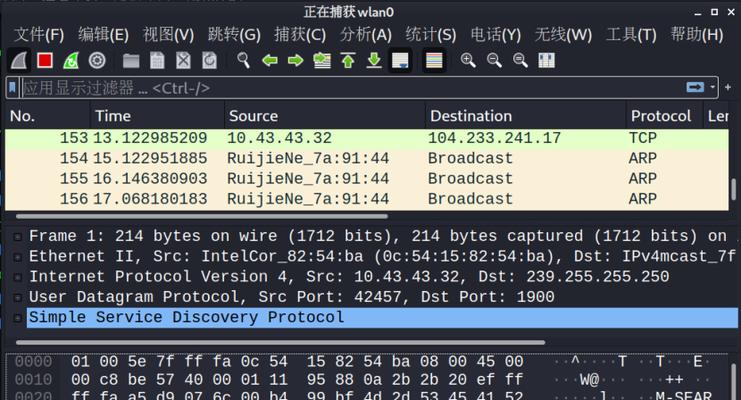
Task: Open the 编辑(E) menu
Action: 103,35
